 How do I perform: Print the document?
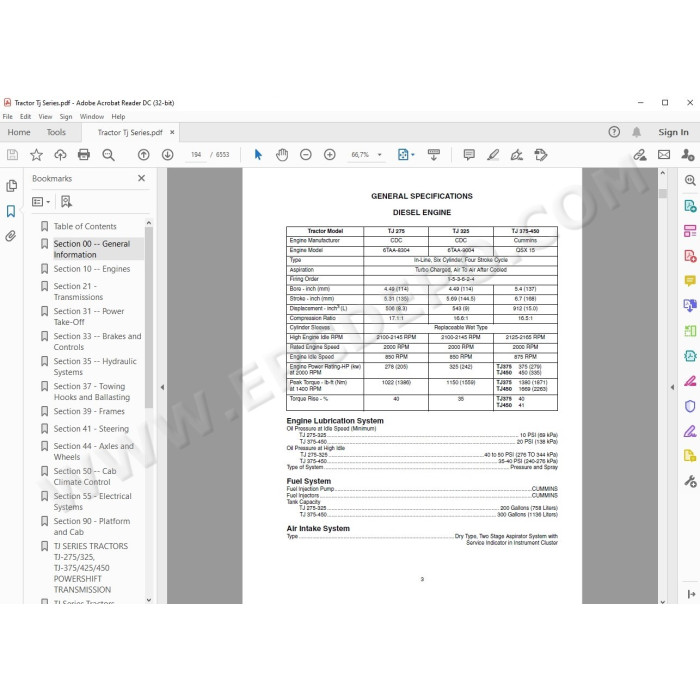click(84, 155)
